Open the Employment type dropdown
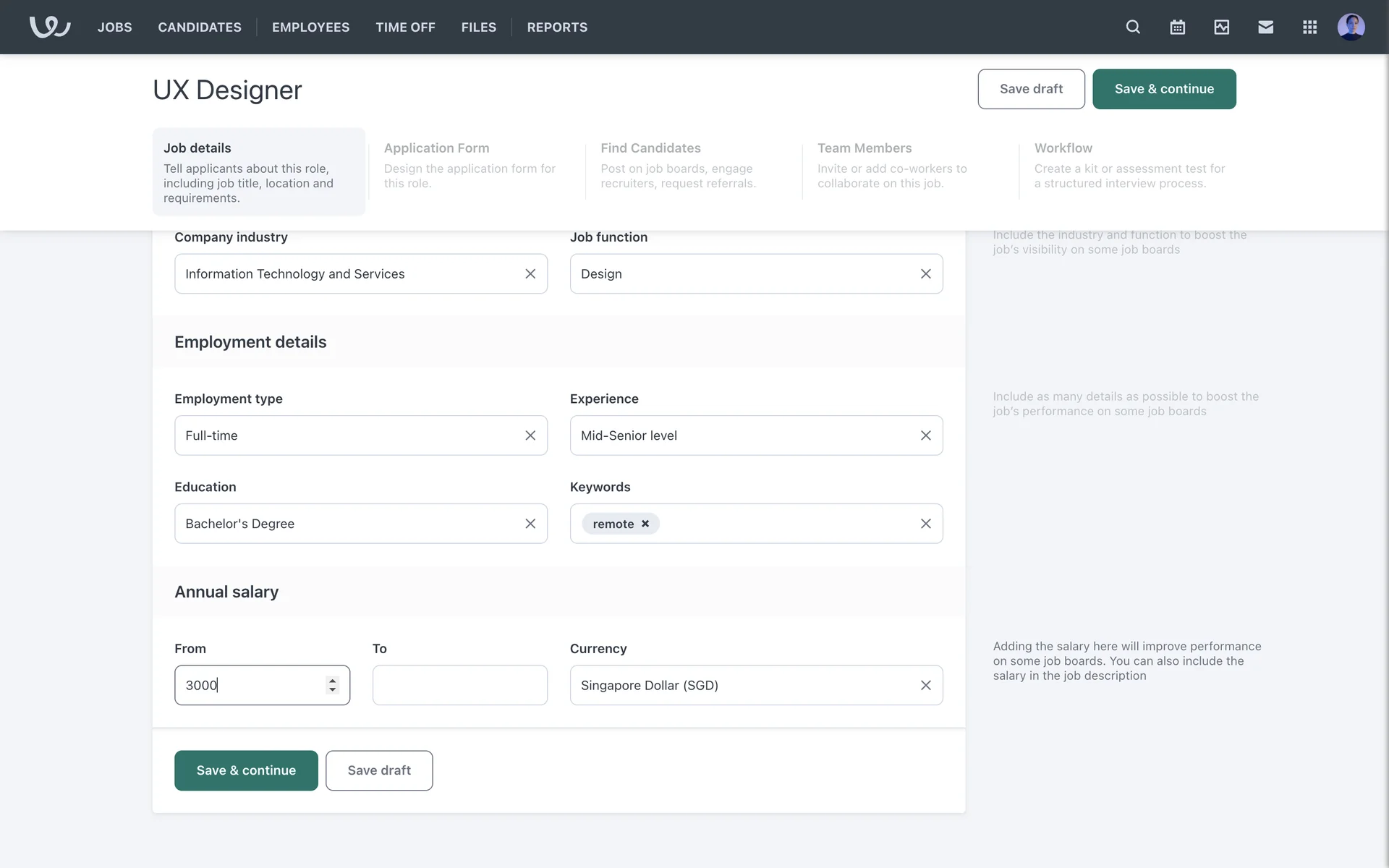The image size is (1389, 868). 347,435
